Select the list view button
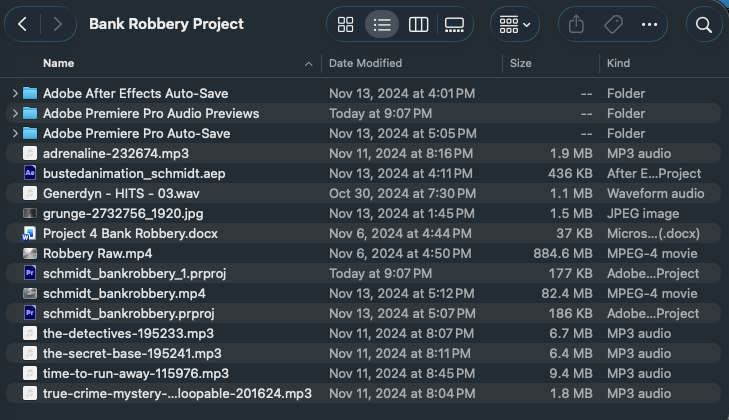 point(382,24)
